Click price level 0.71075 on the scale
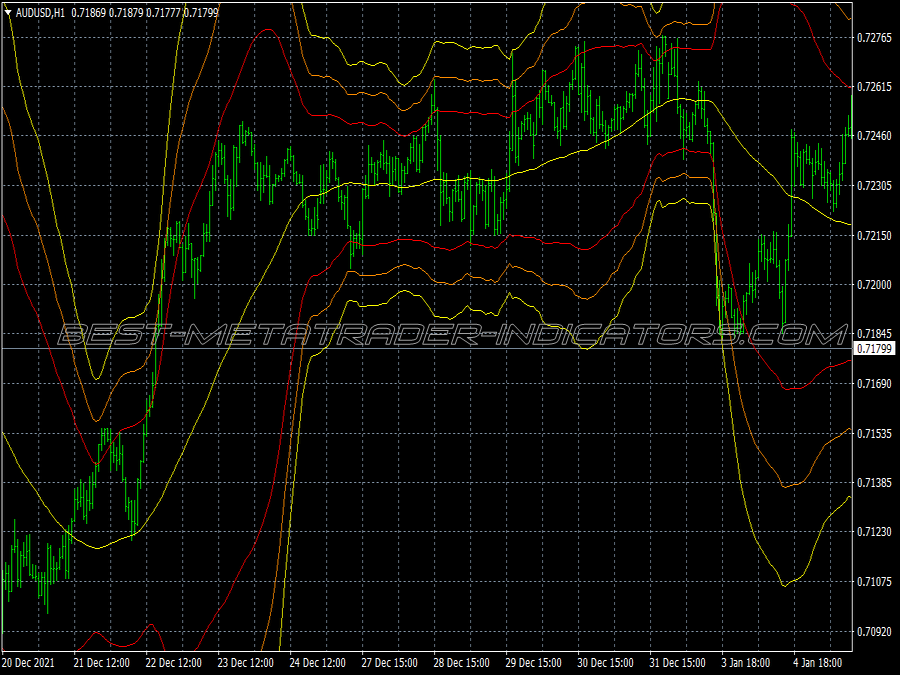Viewport: 900px width, 675px height. pyautogui.click(x=874, y=581)
